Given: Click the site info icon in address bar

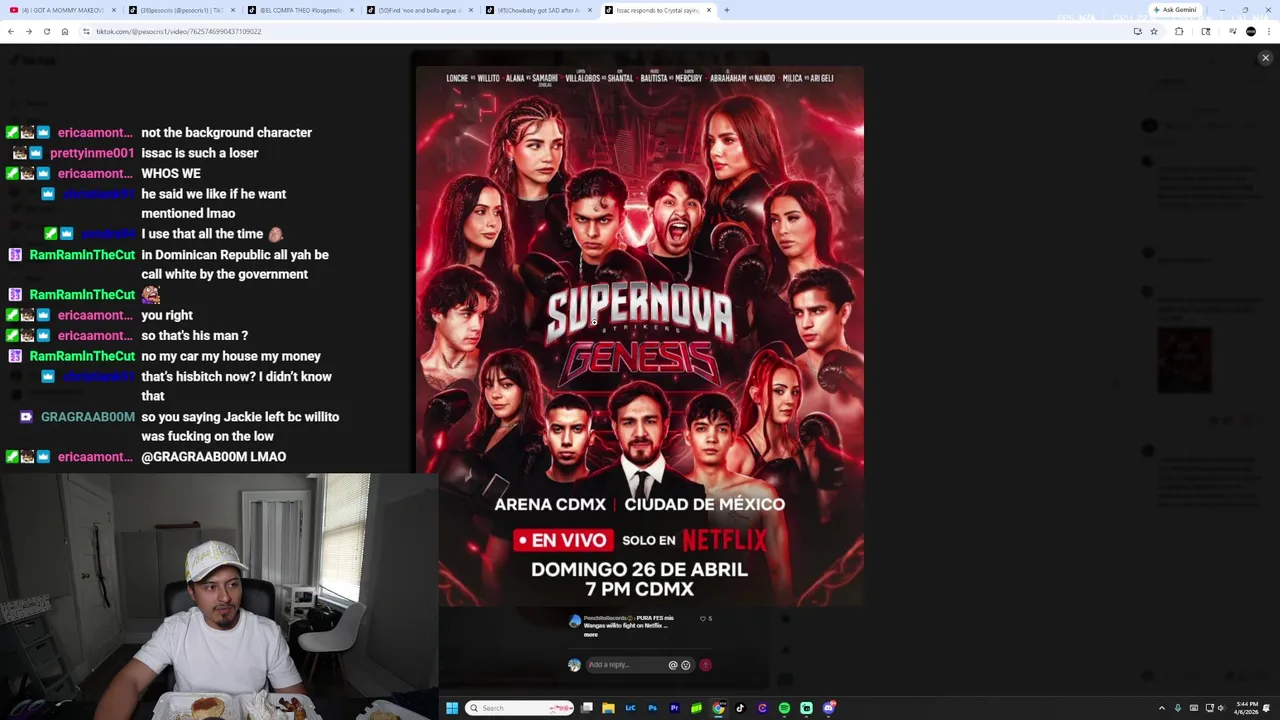Looking at the screenshot, I should pos(87,31).
